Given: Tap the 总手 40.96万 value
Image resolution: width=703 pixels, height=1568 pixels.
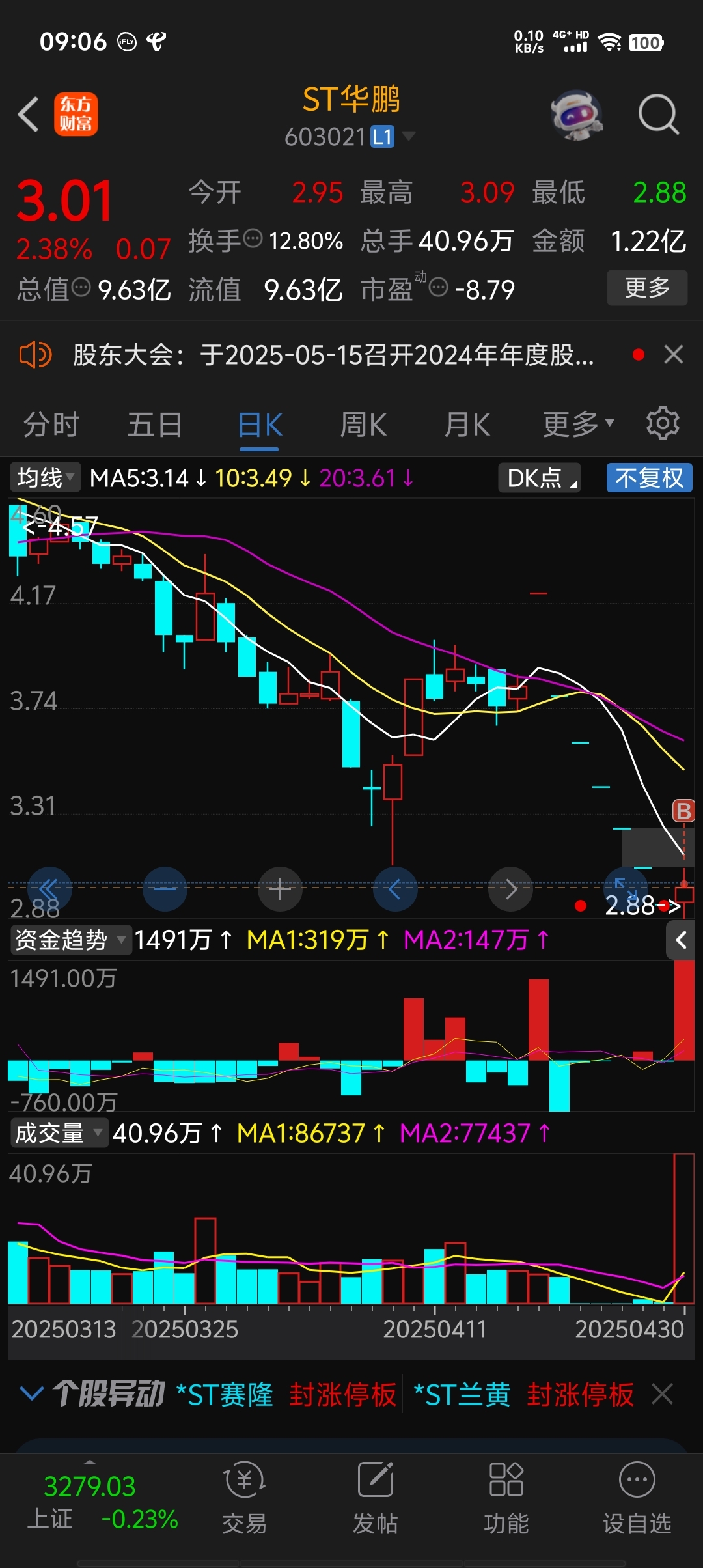Looking at the screenshot, I should (466, 241).
